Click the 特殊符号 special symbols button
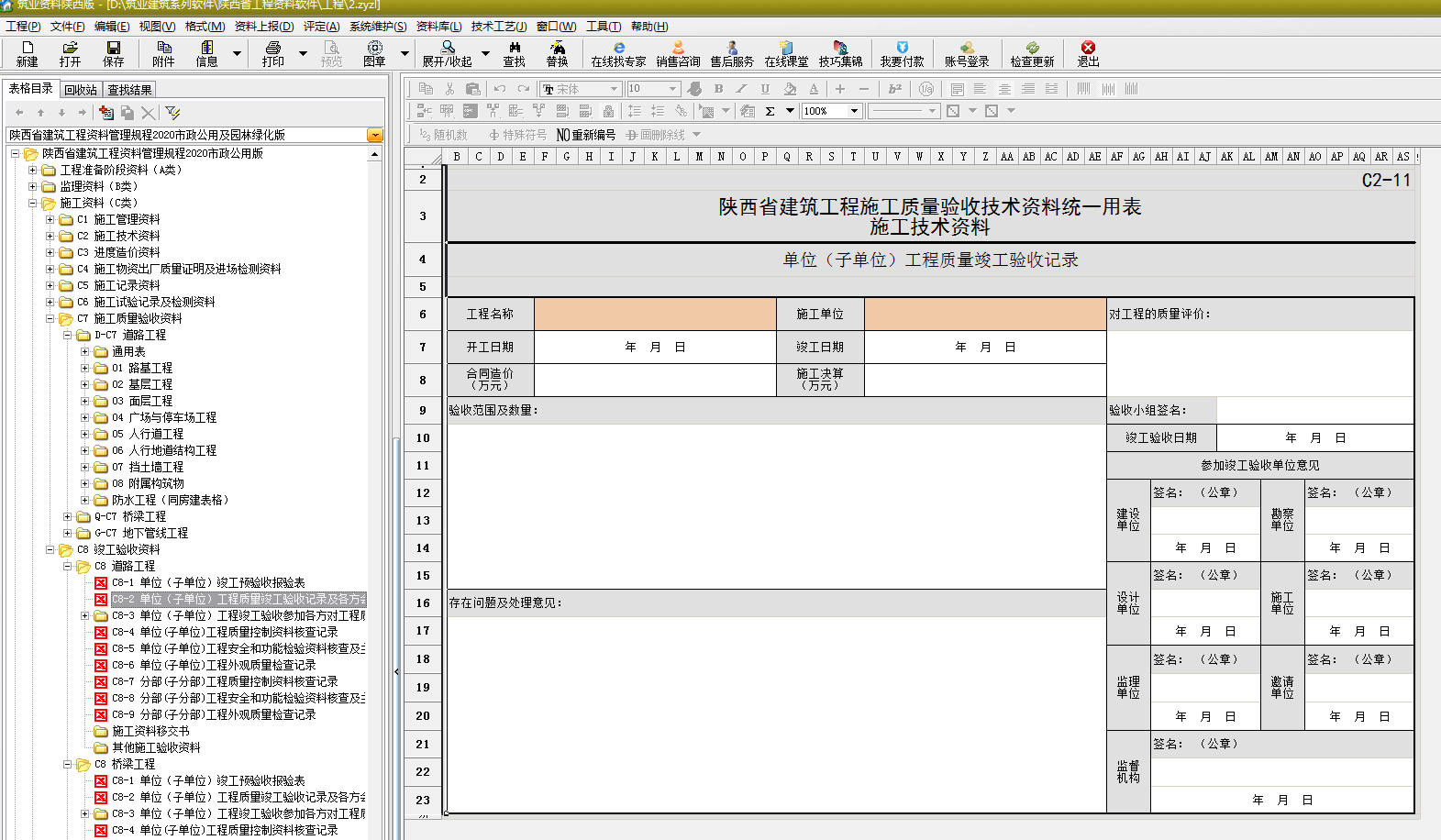Image resolution: width=1441 pixels, height=840 pixels. (x=517, y=135)
